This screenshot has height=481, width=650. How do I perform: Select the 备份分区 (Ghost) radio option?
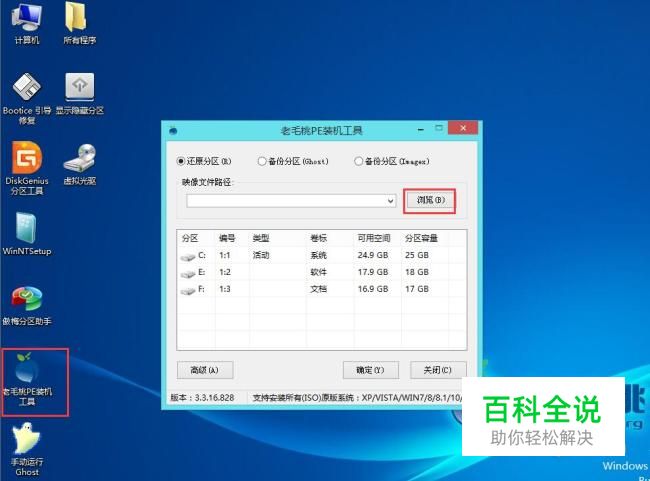tap(293, 161)
